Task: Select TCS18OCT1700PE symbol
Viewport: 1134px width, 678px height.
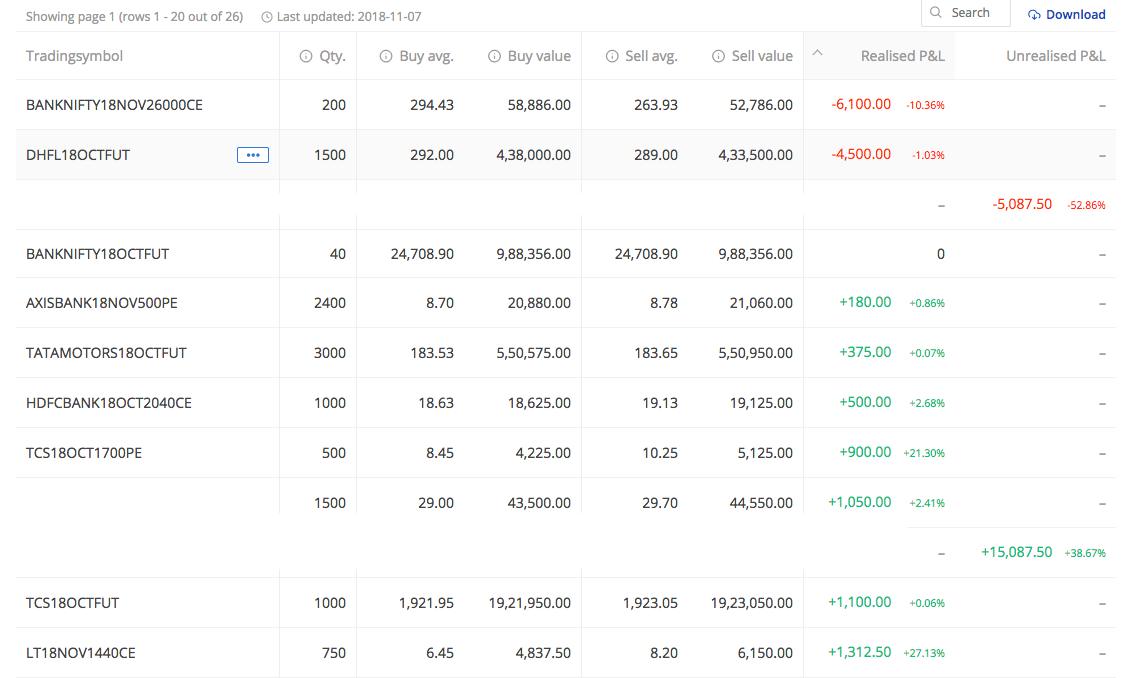Action: click(x=84, y=453)
